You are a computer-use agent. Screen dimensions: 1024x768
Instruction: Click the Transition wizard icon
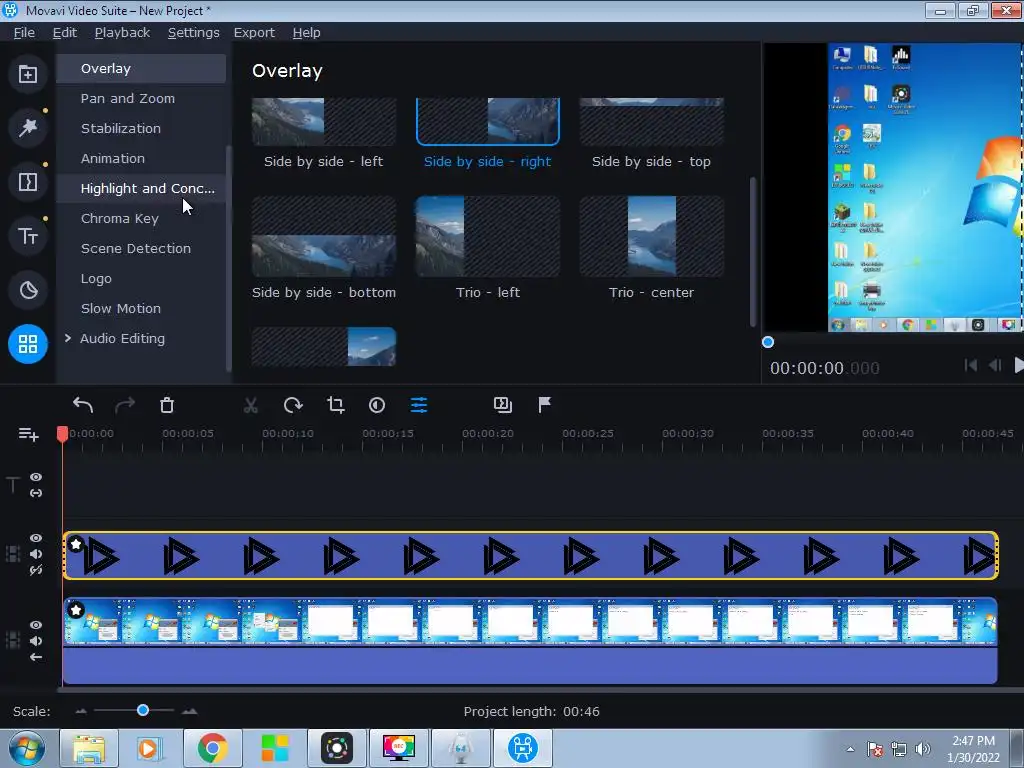503,406
